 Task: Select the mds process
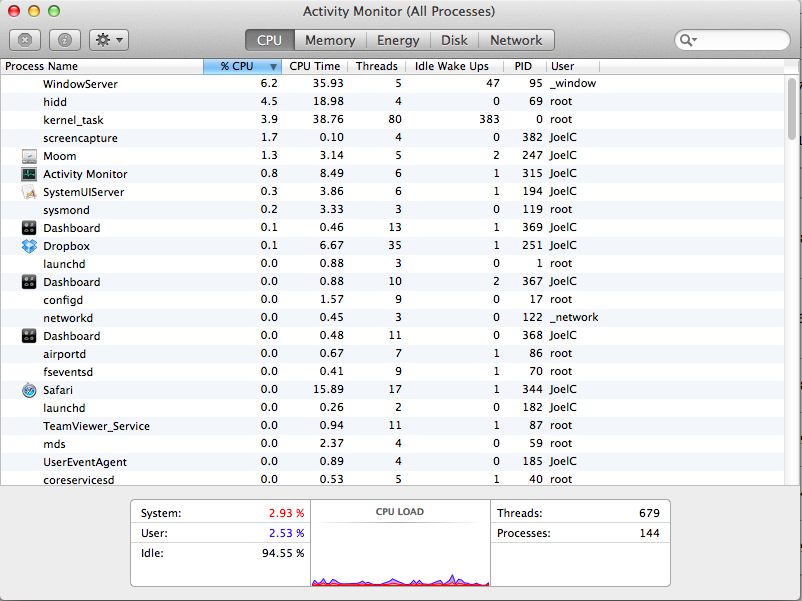click(54, 444)
